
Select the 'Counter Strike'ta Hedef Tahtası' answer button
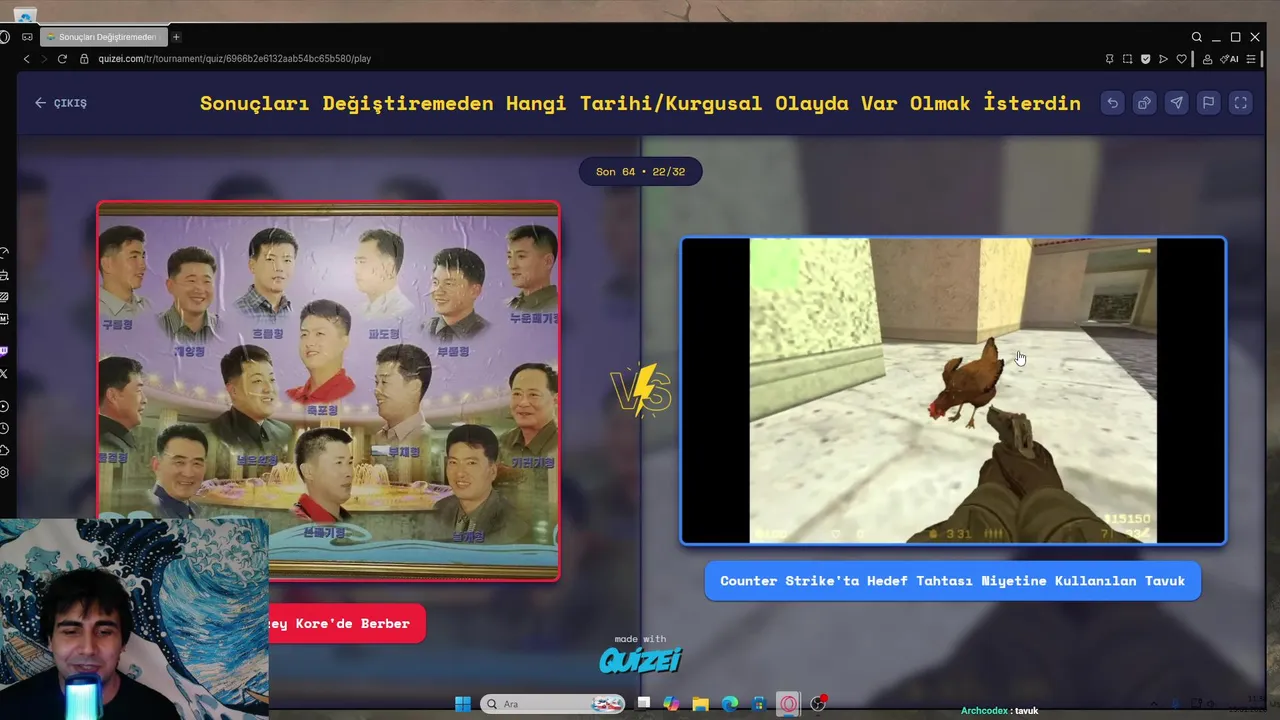click(x=952, y=581)
